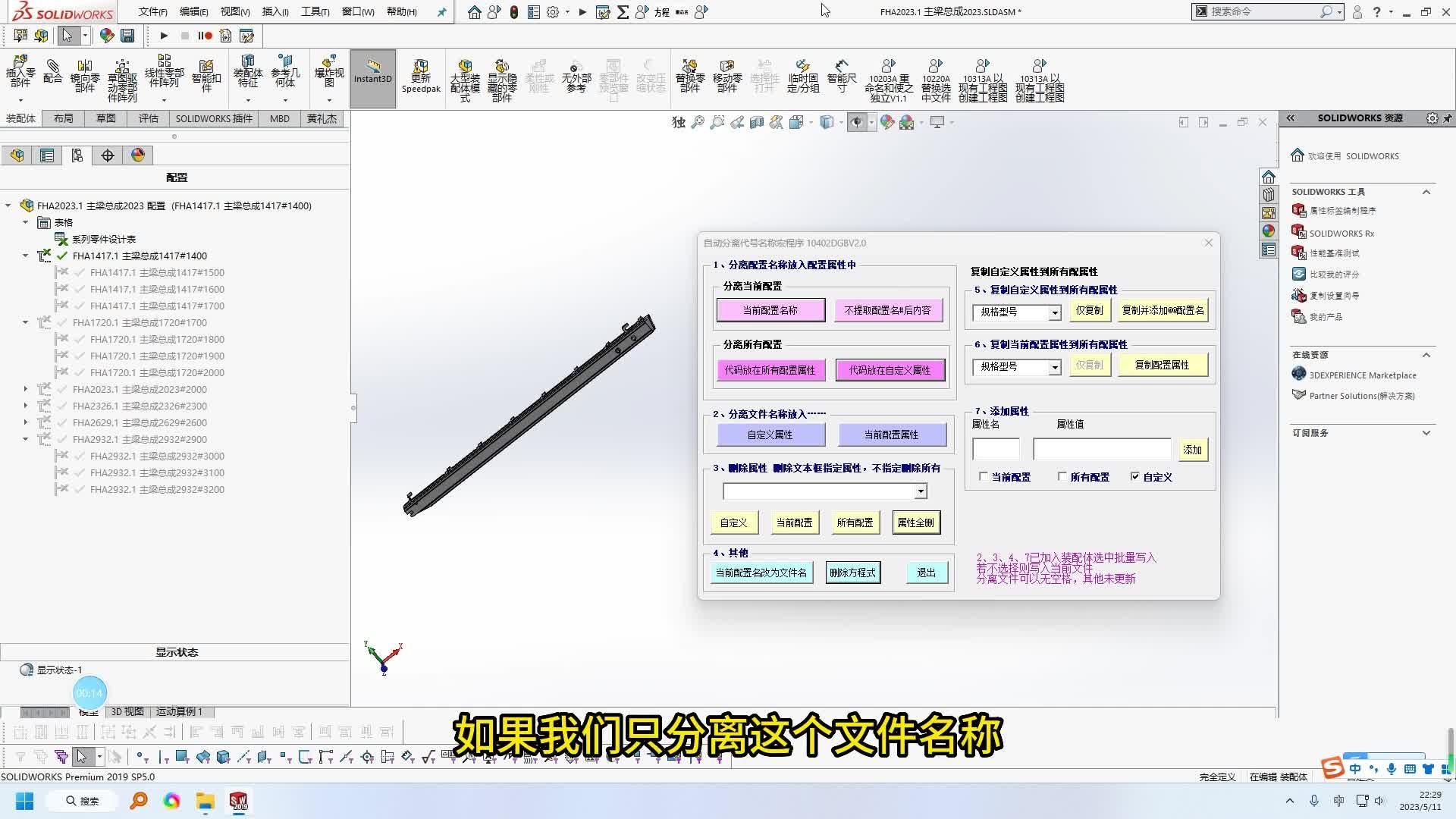Check the 当前配置 checkbox in section 7

pyautogui.click(x=984, y=477)
